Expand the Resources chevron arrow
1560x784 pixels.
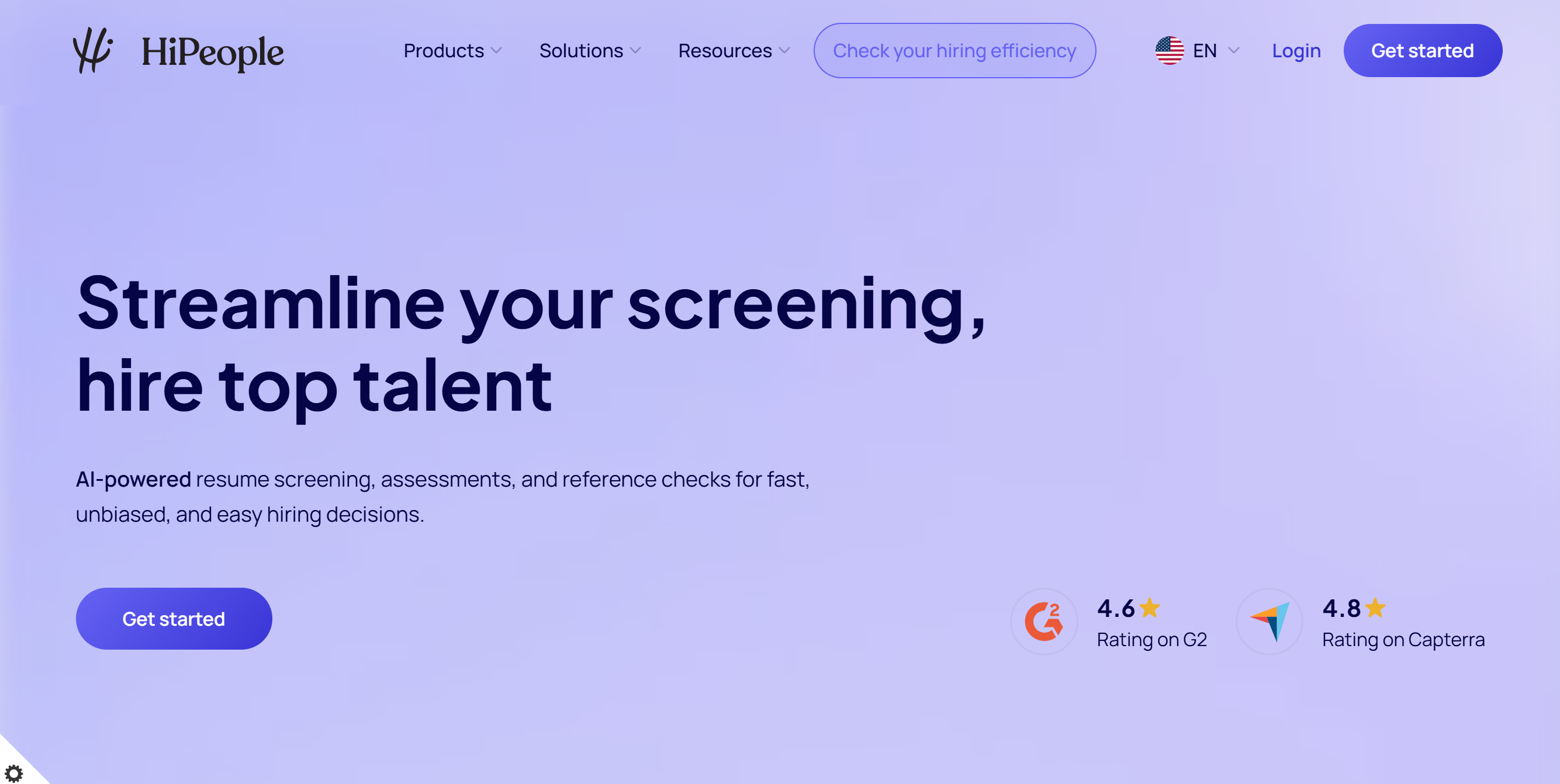[784, 51]
